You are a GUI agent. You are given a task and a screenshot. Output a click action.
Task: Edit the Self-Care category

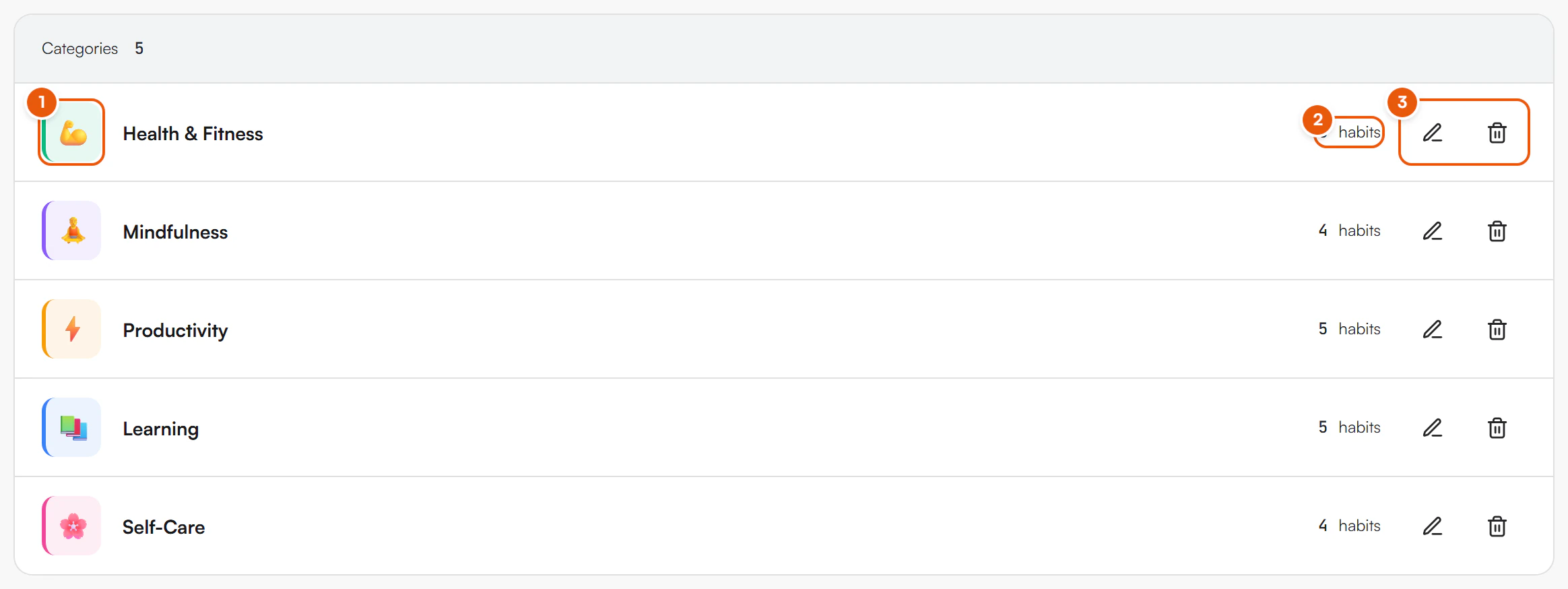(1433, 526)
